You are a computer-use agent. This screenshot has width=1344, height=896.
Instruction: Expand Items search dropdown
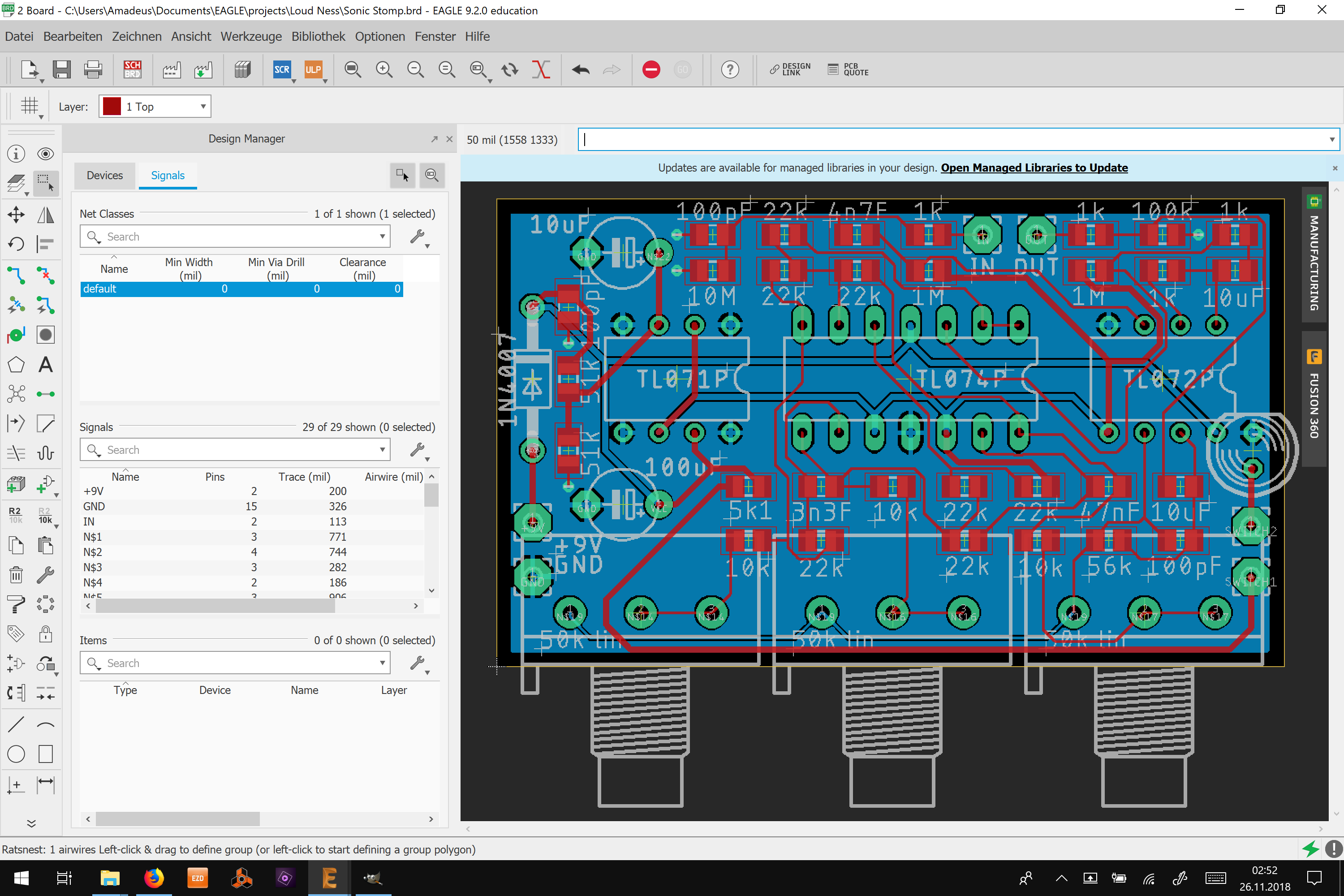(382, 663)
